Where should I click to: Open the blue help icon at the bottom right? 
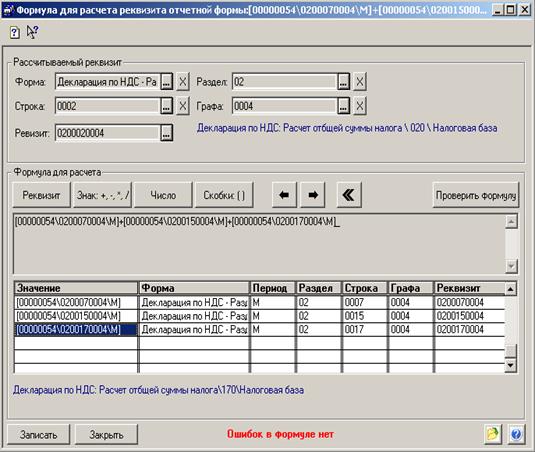tap(516, 434)
